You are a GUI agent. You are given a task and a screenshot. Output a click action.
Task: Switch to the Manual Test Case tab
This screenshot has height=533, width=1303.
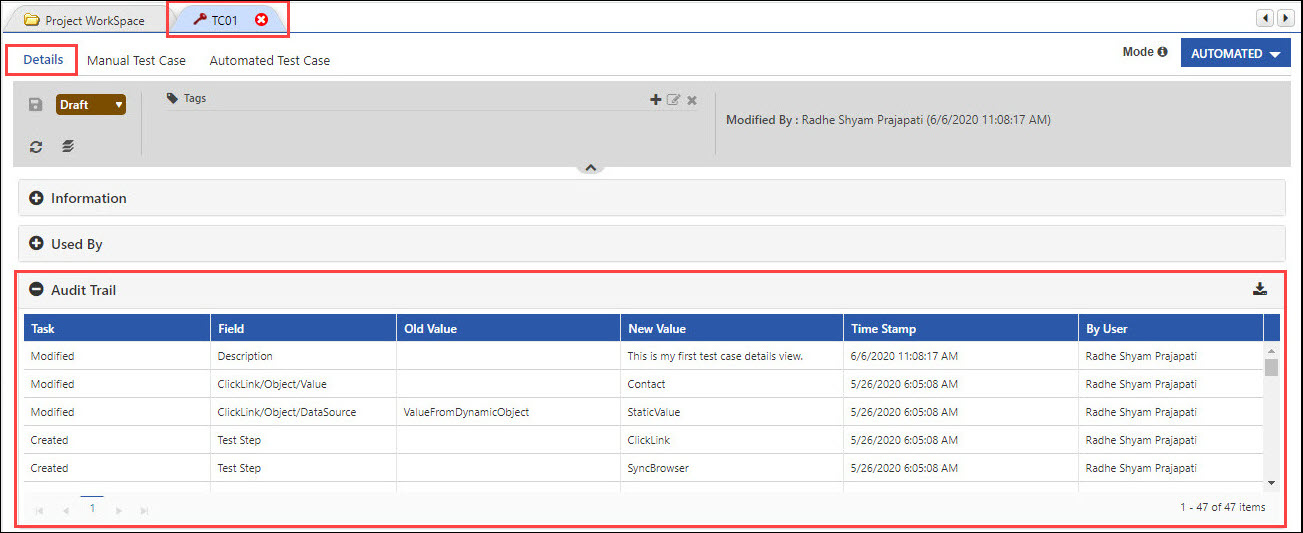click(136, 60)
